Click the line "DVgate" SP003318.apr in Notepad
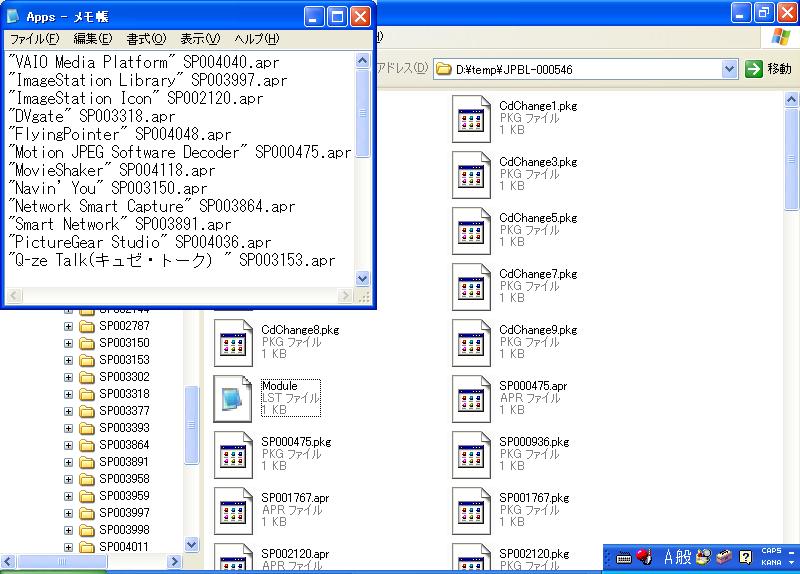Screen dimensions: 800x574 91,116
